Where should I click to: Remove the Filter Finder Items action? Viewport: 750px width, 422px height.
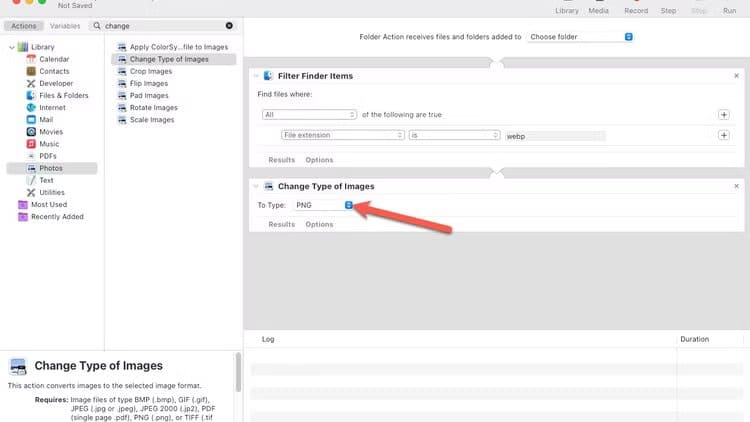736,76
